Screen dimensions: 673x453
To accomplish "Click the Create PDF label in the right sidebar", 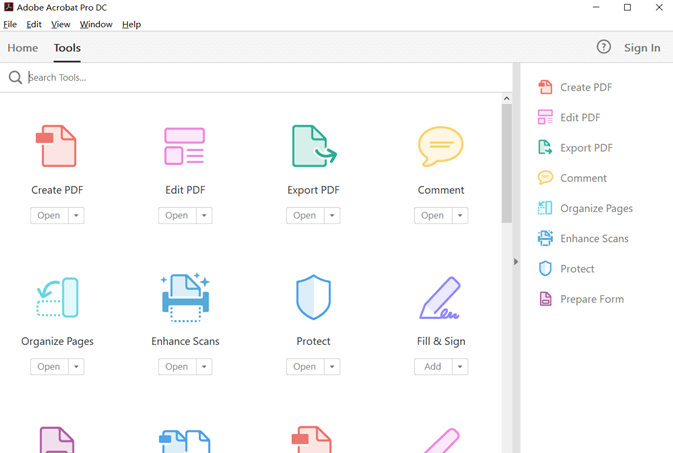I will click(586, 87).
